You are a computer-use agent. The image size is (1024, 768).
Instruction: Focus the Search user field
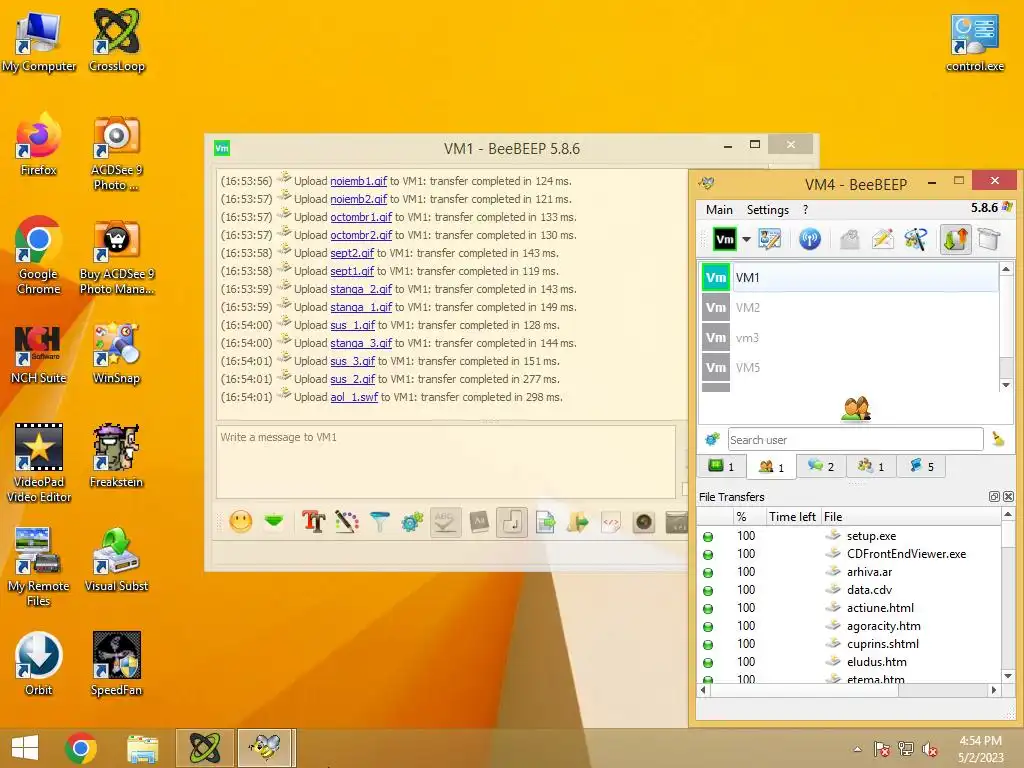pos(856,440)
